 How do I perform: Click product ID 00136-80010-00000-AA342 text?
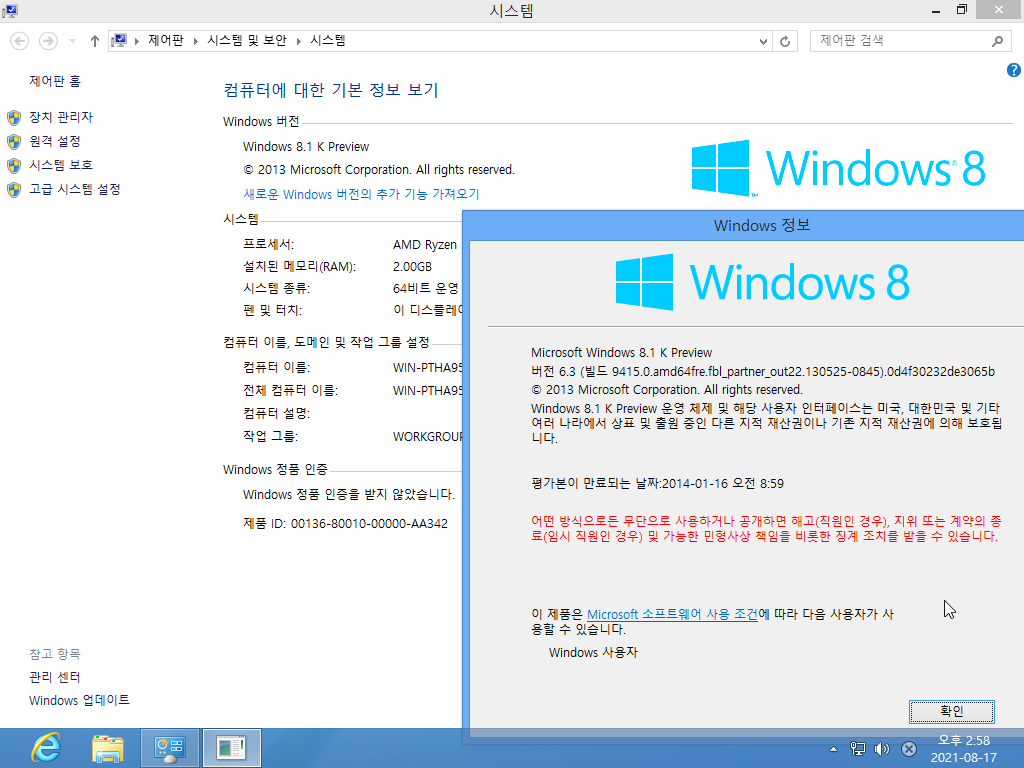[x=369, y=524]
